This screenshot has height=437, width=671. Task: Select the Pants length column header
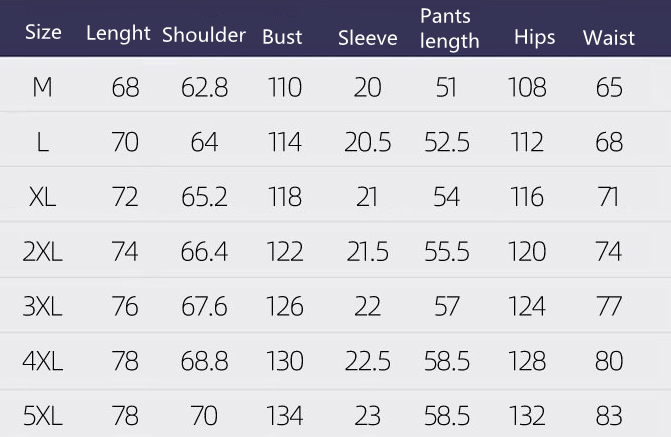click(x=449, y=29)
